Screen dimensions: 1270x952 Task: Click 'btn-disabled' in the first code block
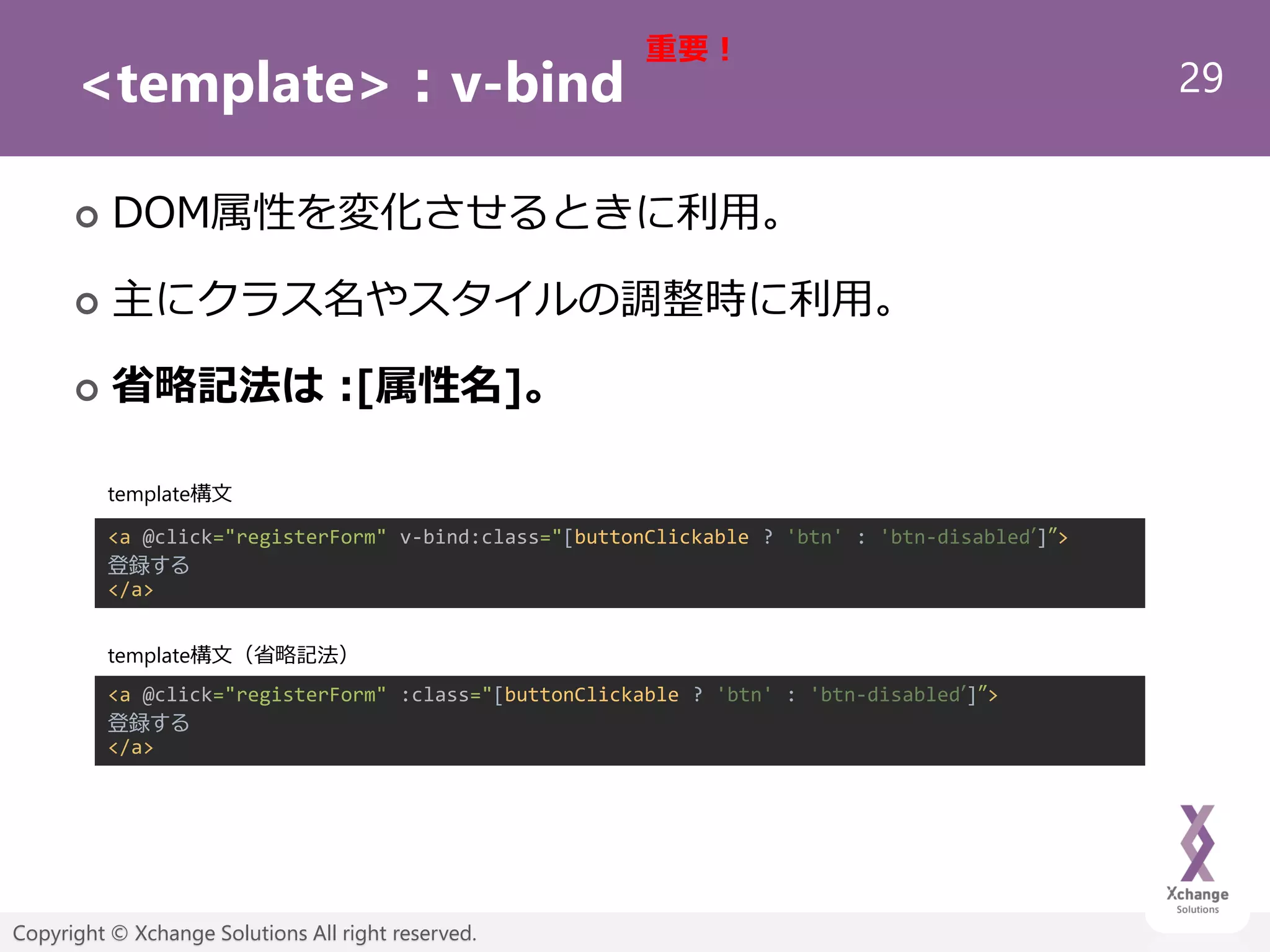[960, 537]
